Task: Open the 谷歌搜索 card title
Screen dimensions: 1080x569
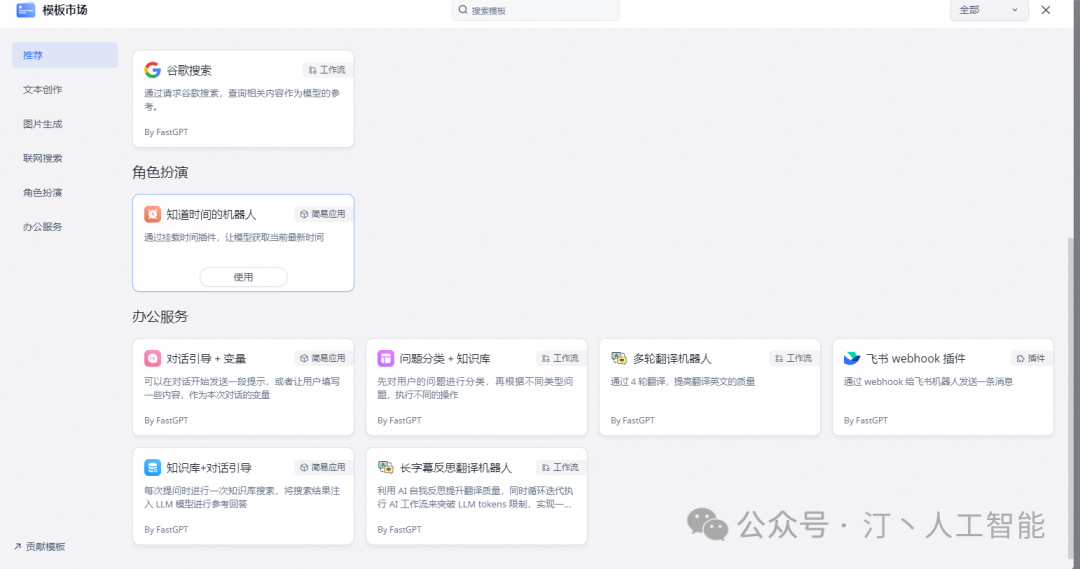Action: coord(189,70)
